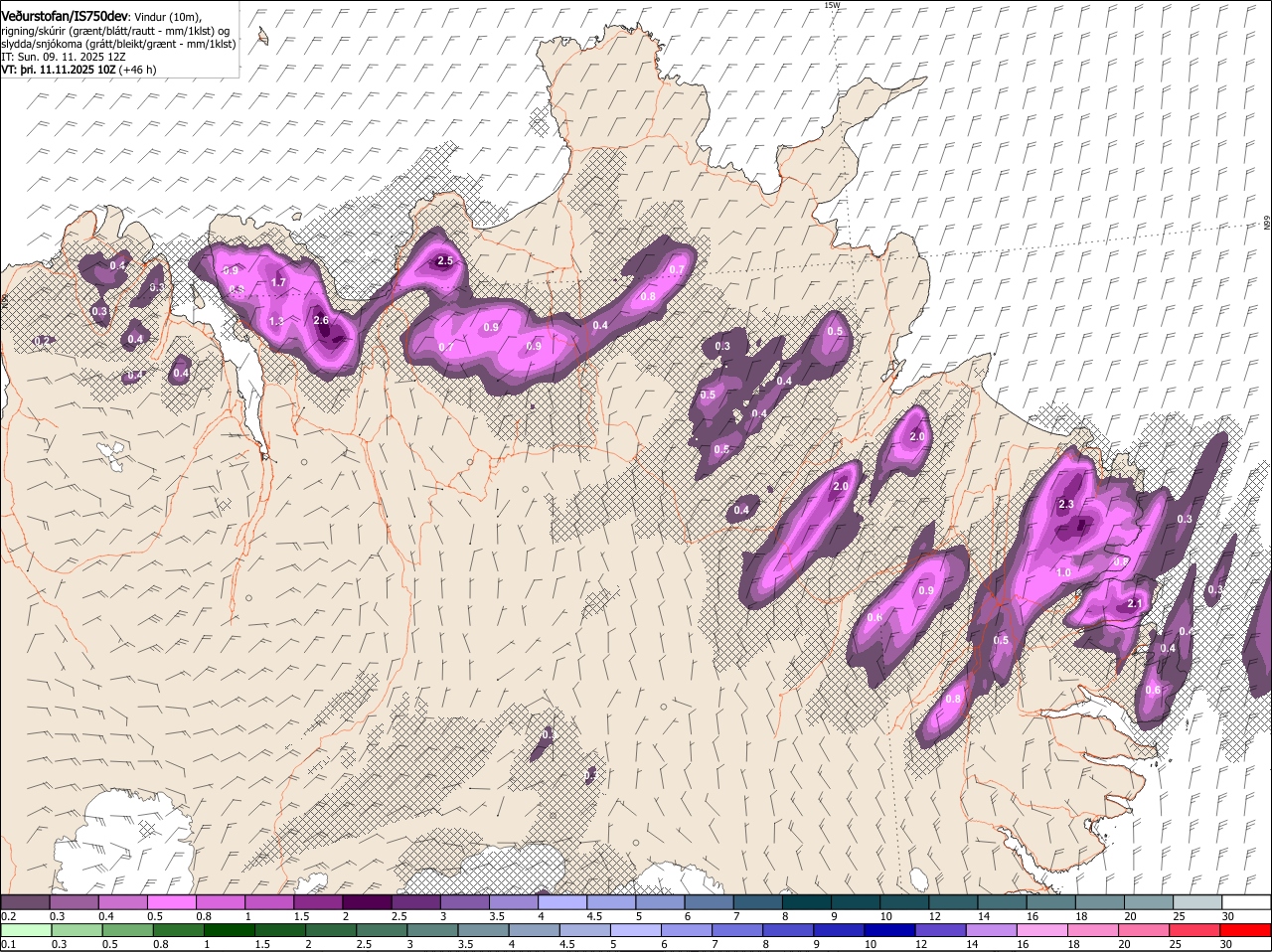Select upper legend swatch between 1 and 1.5
1272x952 pixels.
click(269, 902)
